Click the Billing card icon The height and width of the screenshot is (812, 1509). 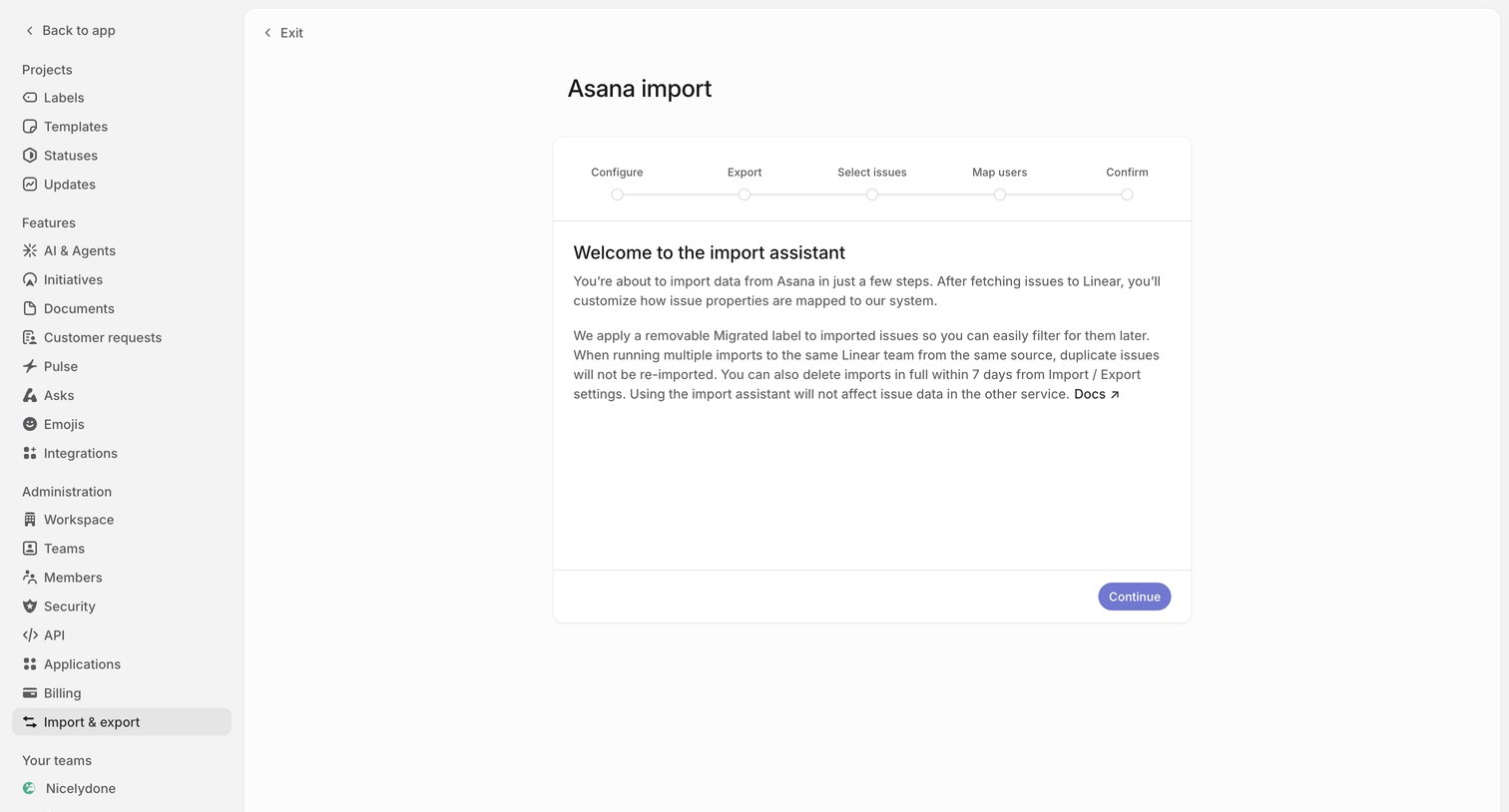30,693
